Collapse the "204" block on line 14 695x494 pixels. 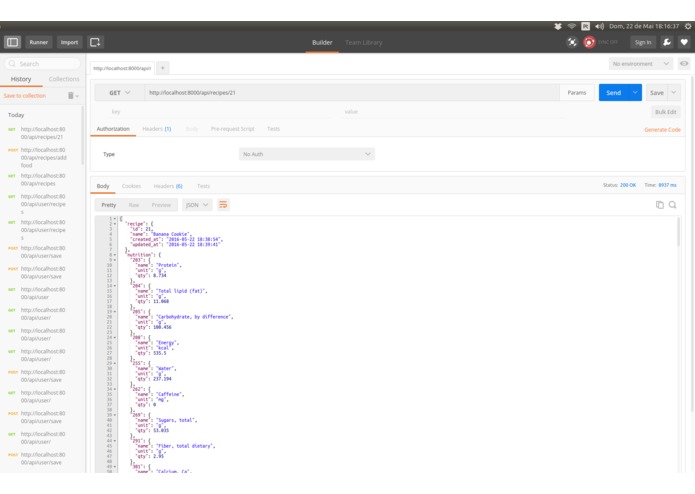pos(115,286)
